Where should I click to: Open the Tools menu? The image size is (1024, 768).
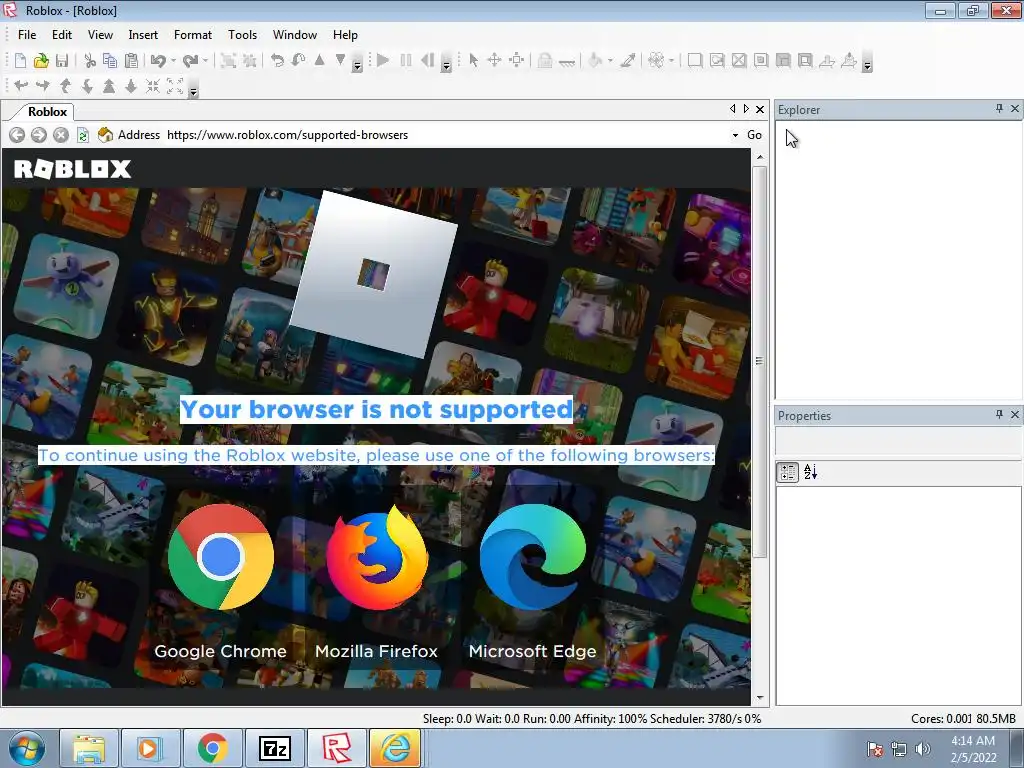click(x=242, y=35)
